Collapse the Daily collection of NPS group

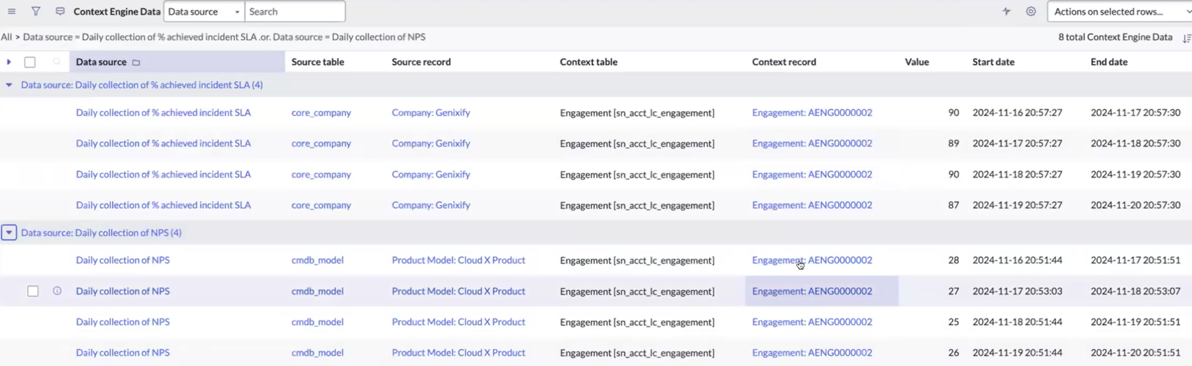(x=8, y=233)
